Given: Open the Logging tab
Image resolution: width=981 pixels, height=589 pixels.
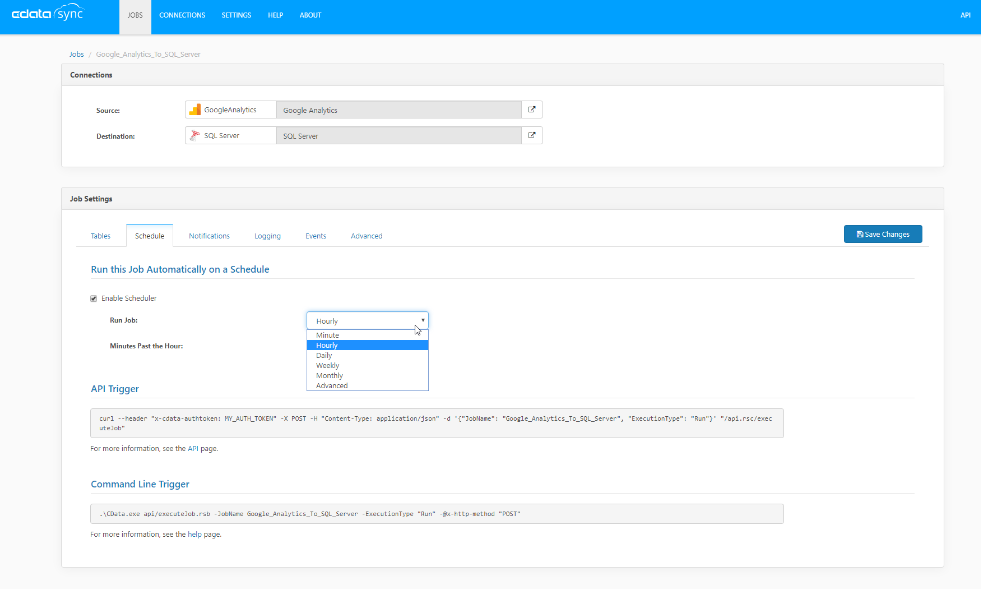Looking at the screenshot, I should (x=267, y=236).
